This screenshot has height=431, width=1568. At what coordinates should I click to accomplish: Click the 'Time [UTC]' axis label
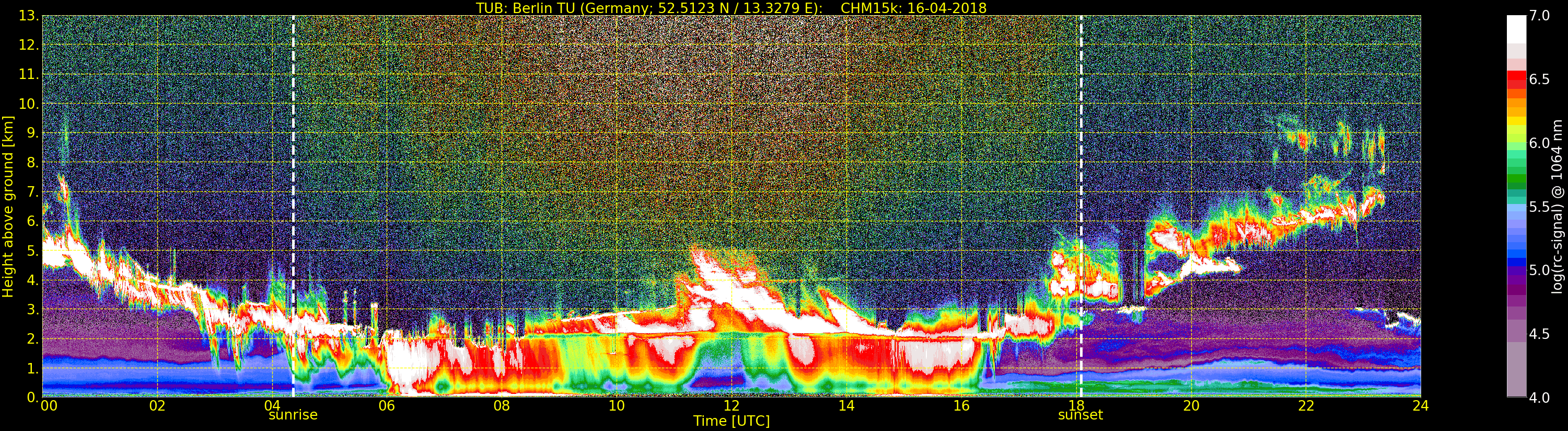click(x=731, y=421)
